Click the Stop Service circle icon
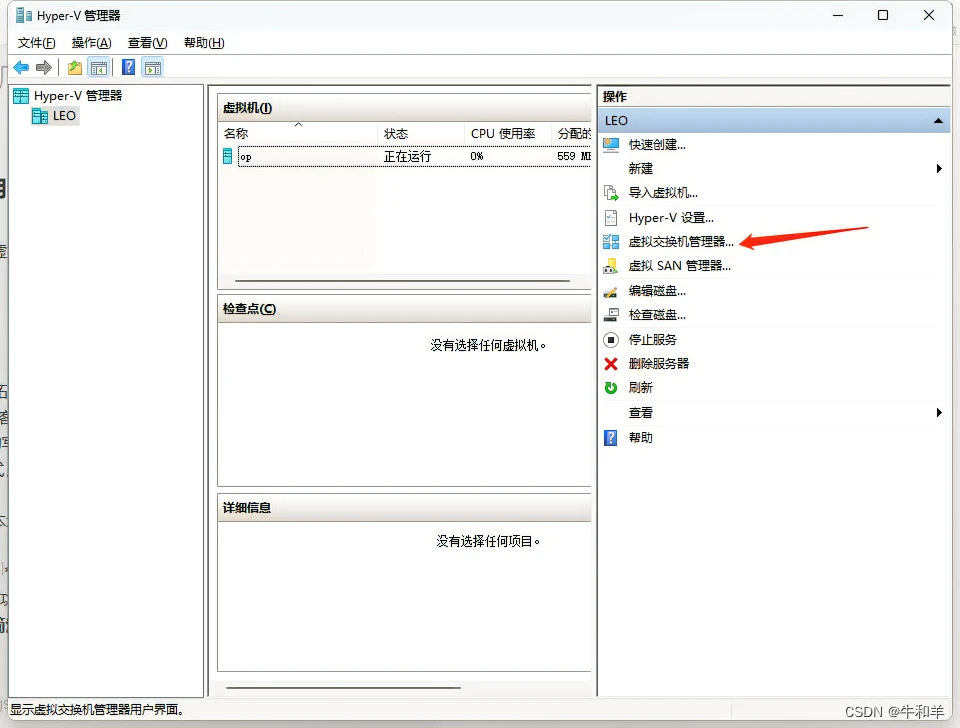960x728 pixels. tap(611, 339)
